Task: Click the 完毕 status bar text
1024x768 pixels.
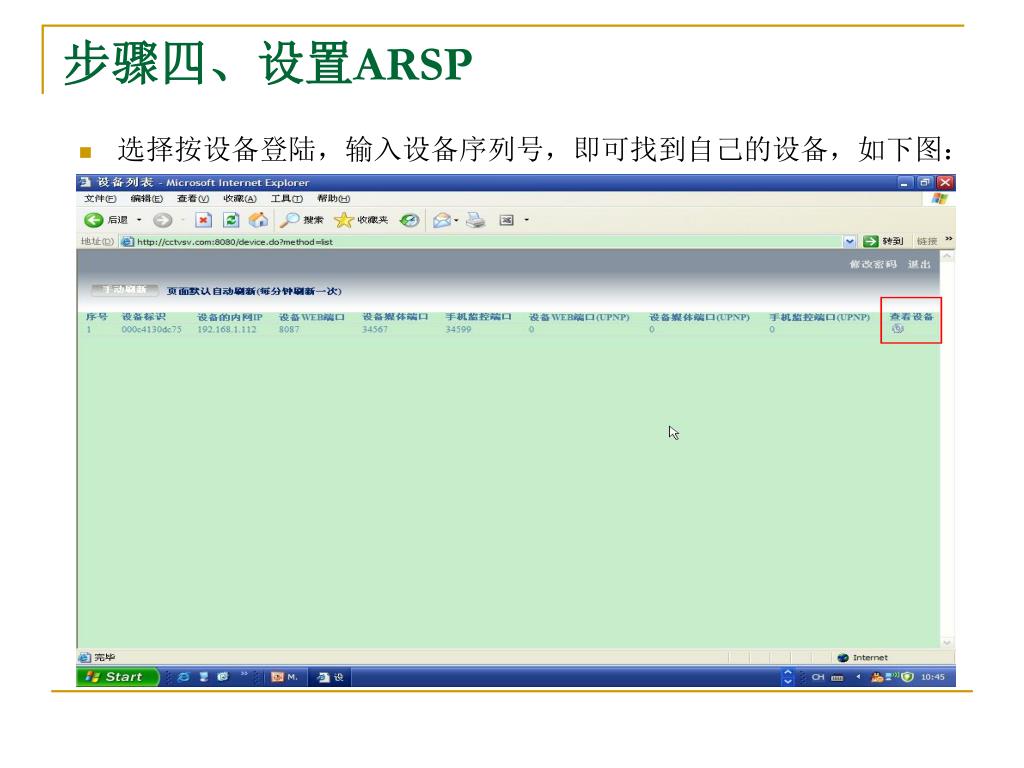Action: coord(104,658)
